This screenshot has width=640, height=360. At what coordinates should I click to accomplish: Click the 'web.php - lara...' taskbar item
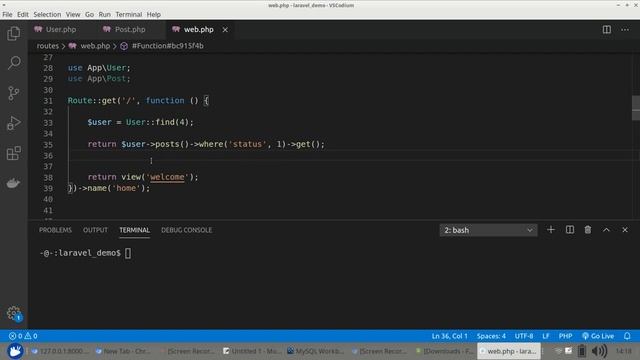click(x=509, y=351)
